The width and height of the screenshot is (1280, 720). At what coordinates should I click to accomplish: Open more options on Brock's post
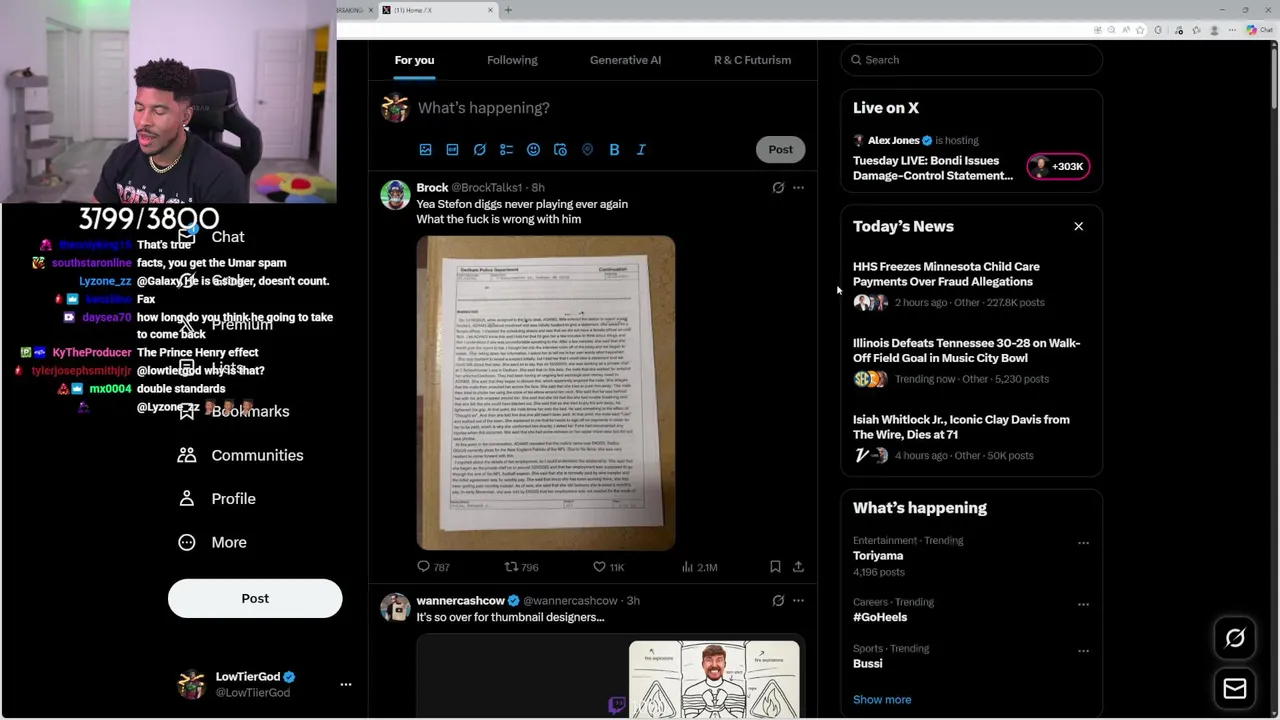tap(798, 188)
